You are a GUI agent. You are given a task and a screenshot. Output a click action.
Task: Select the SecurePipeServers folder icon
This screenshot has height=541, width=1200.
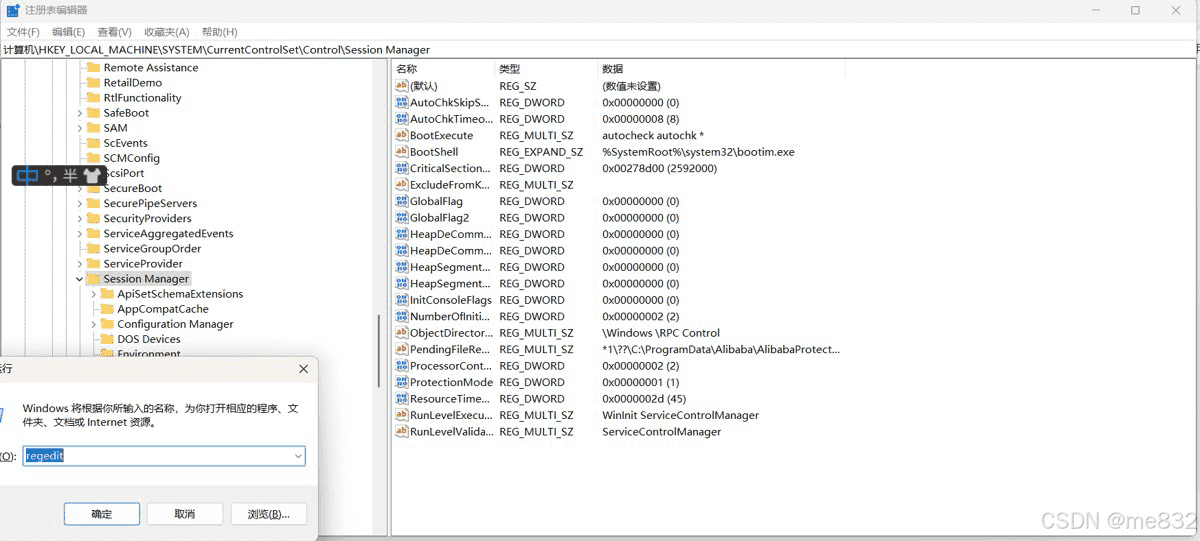[93, 203]
